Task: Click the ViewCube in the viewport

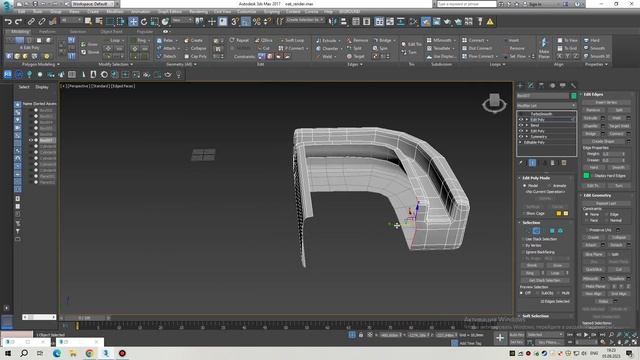Action: click(494, 103)
